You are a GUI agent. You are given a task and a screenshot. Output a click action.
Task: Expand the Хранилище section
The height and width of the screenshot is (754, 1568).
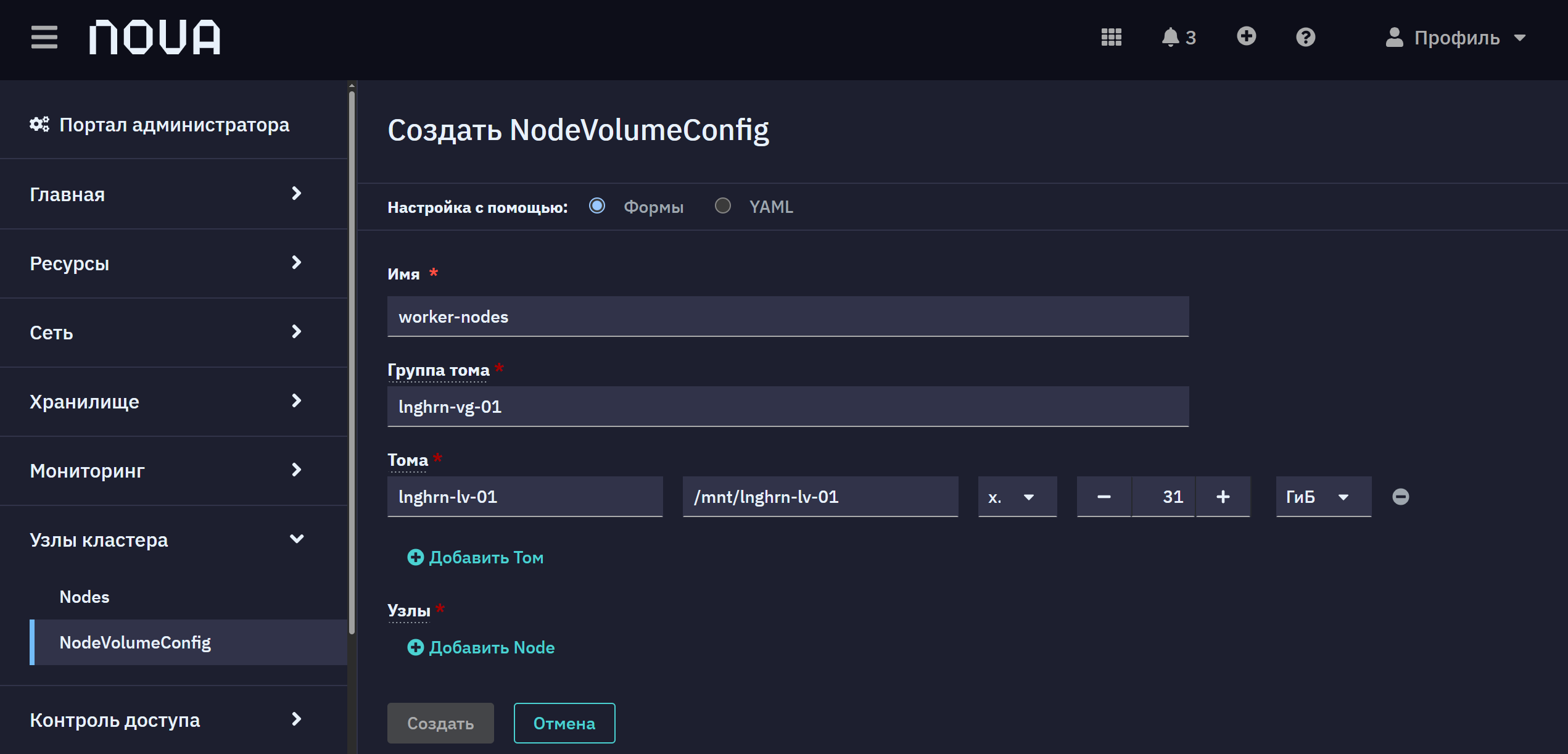coord(173,401)
